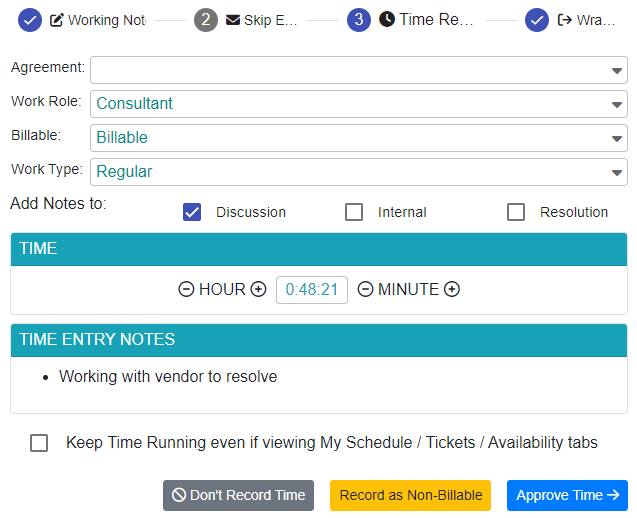Check the Internal notes checkbox

[x=354, y=212]
